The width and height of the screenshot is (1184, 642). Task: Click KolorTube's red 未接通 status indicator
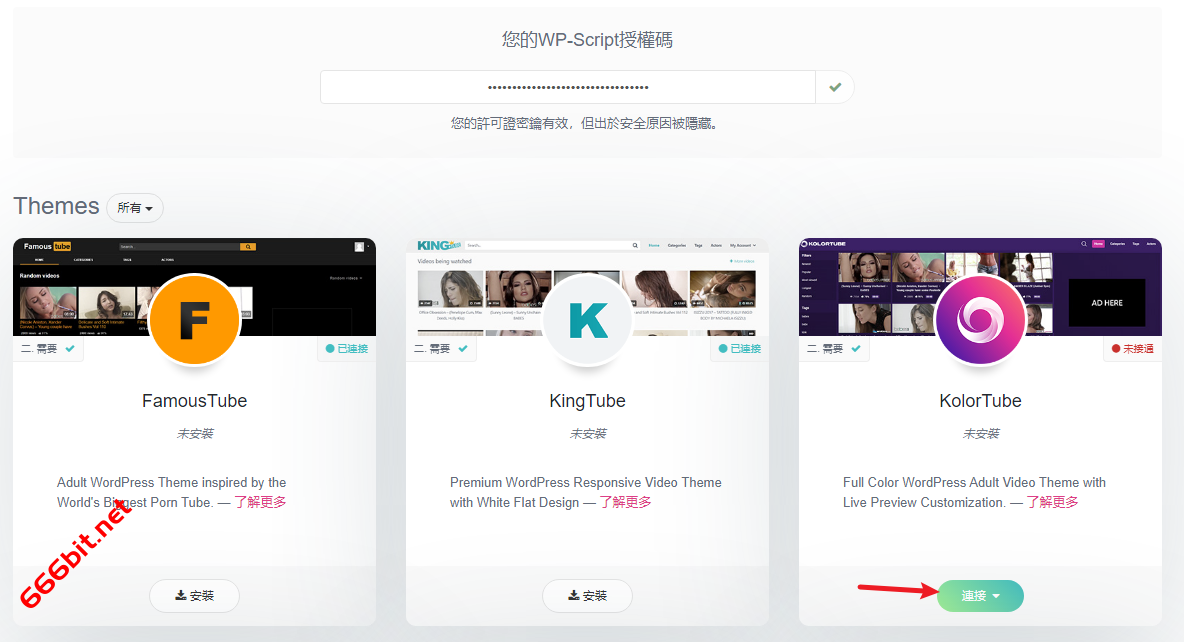tap(1133, 348)
